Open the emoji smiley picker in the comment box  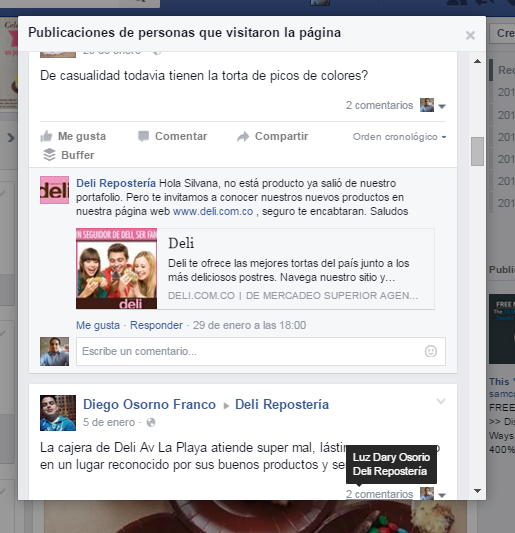(431, 351)
